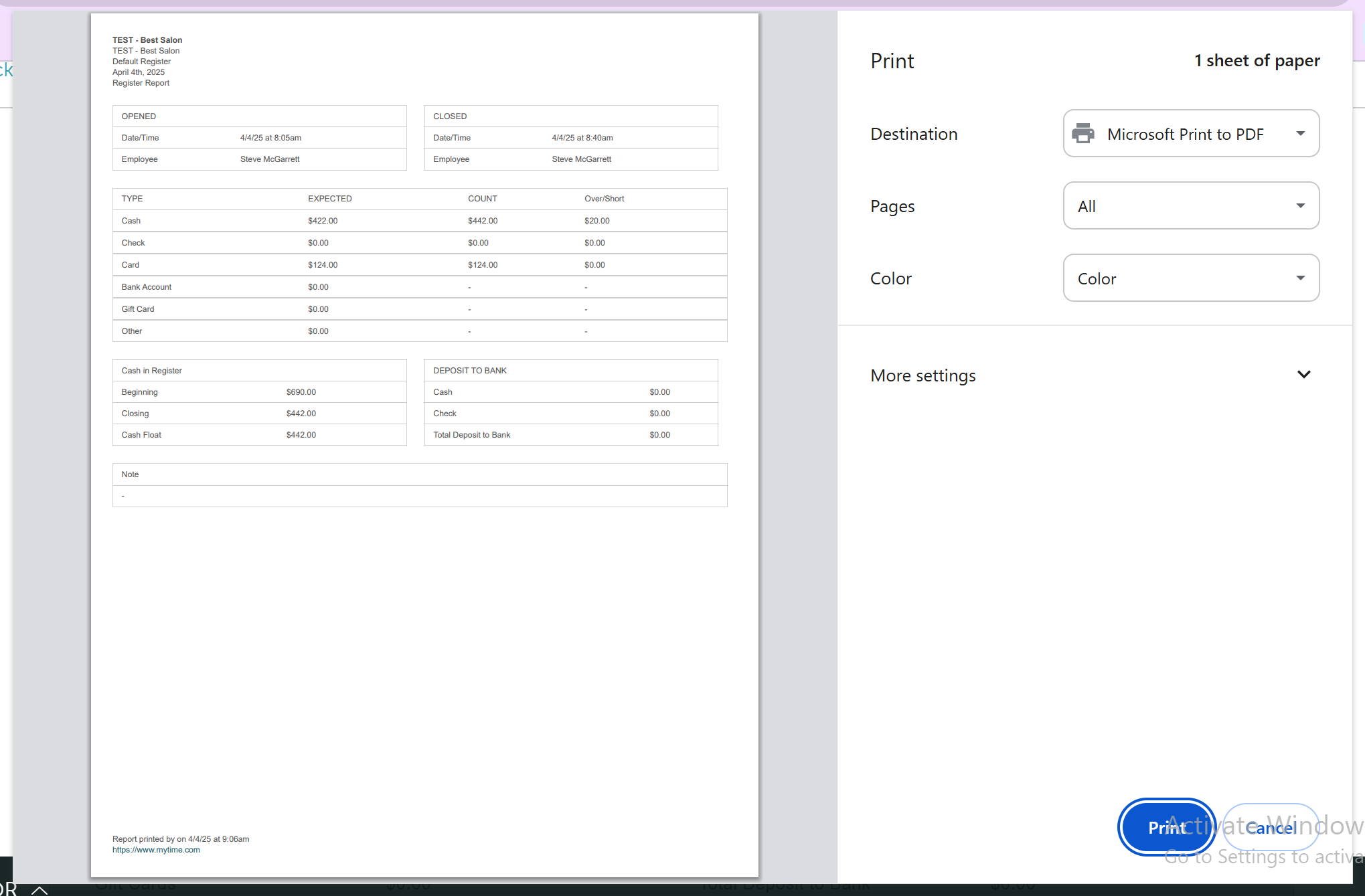Click the Pages dropdown arrow

[x=1300, y=206]
